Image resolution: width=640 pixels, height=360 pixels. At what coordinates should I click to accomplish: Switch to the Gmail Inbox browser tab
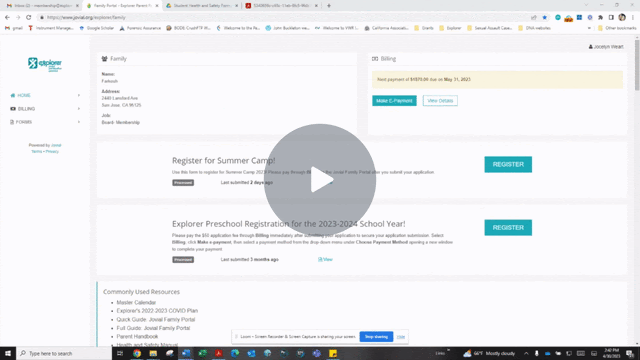(x=42, y=6)
